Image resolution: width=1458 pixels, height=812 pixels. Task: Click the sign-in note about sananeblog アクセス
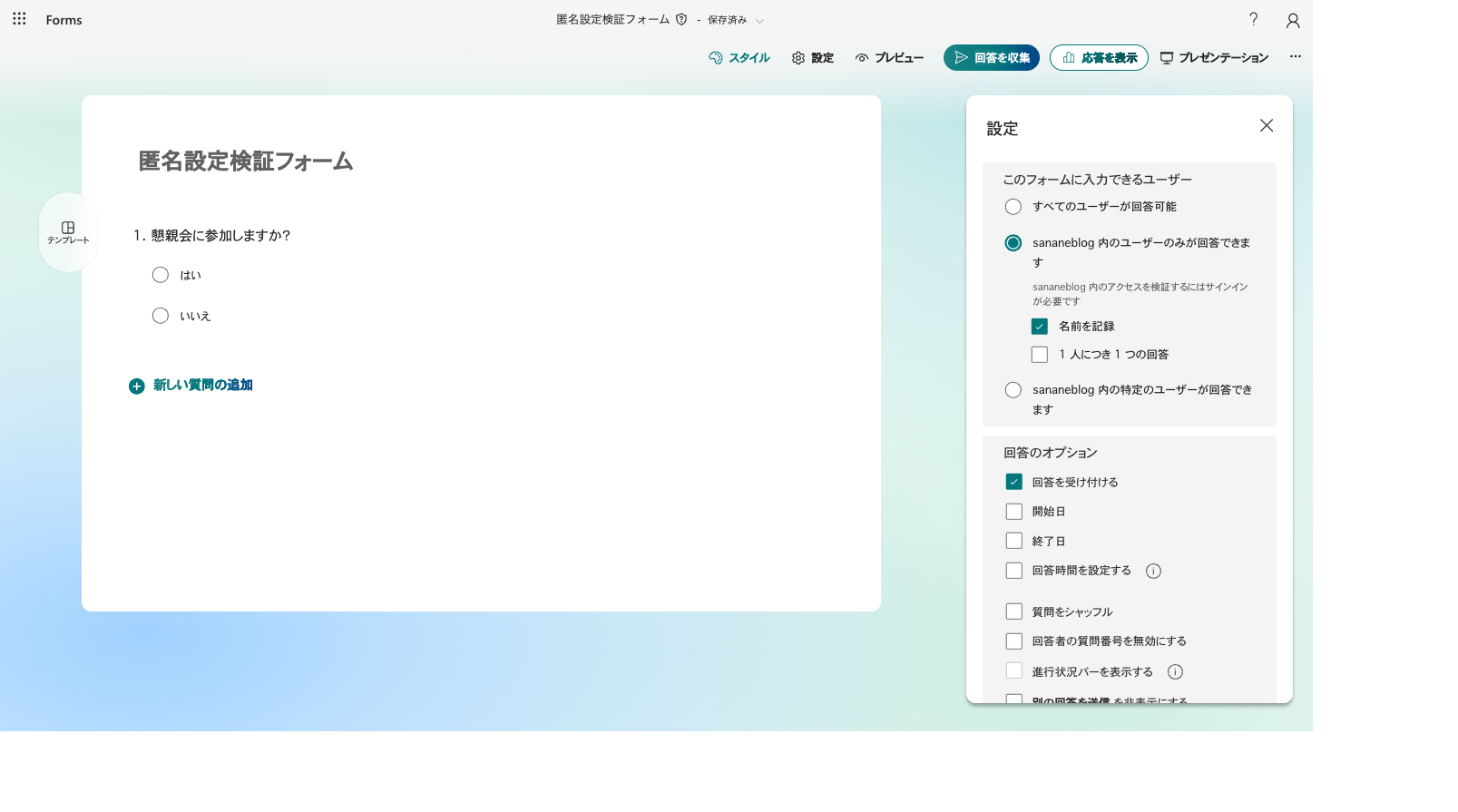[1140, 294]
